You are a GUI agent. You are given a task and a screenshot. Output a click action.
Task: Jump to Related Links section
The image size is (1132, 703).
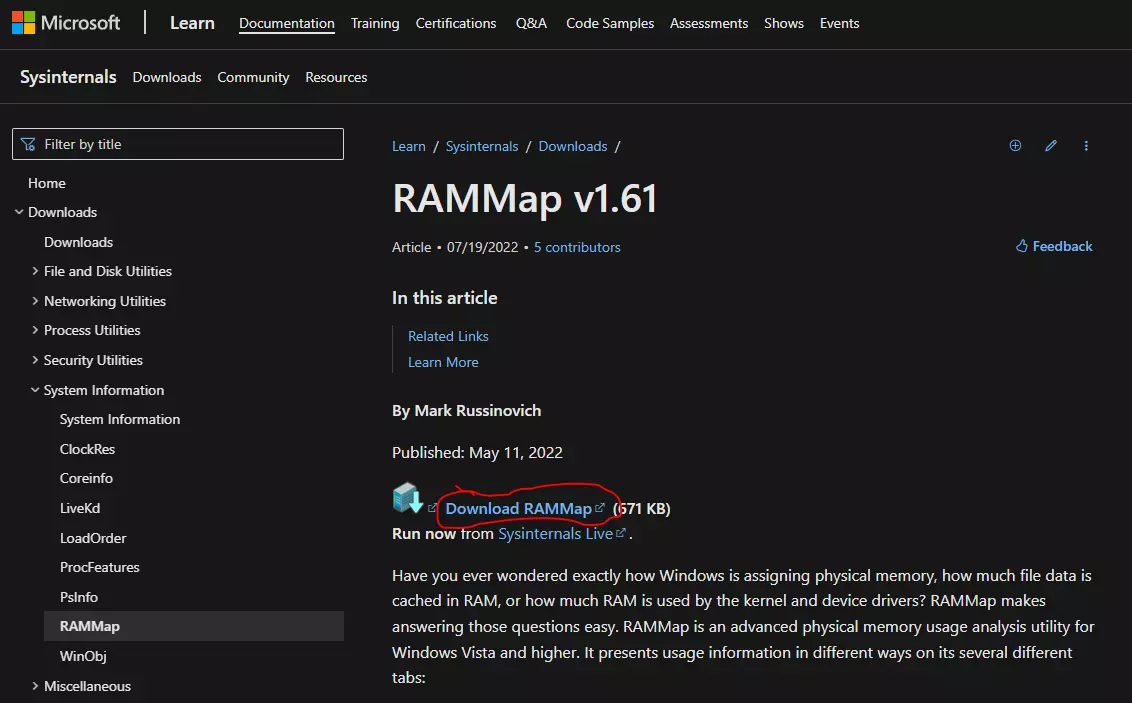point(448,336)
